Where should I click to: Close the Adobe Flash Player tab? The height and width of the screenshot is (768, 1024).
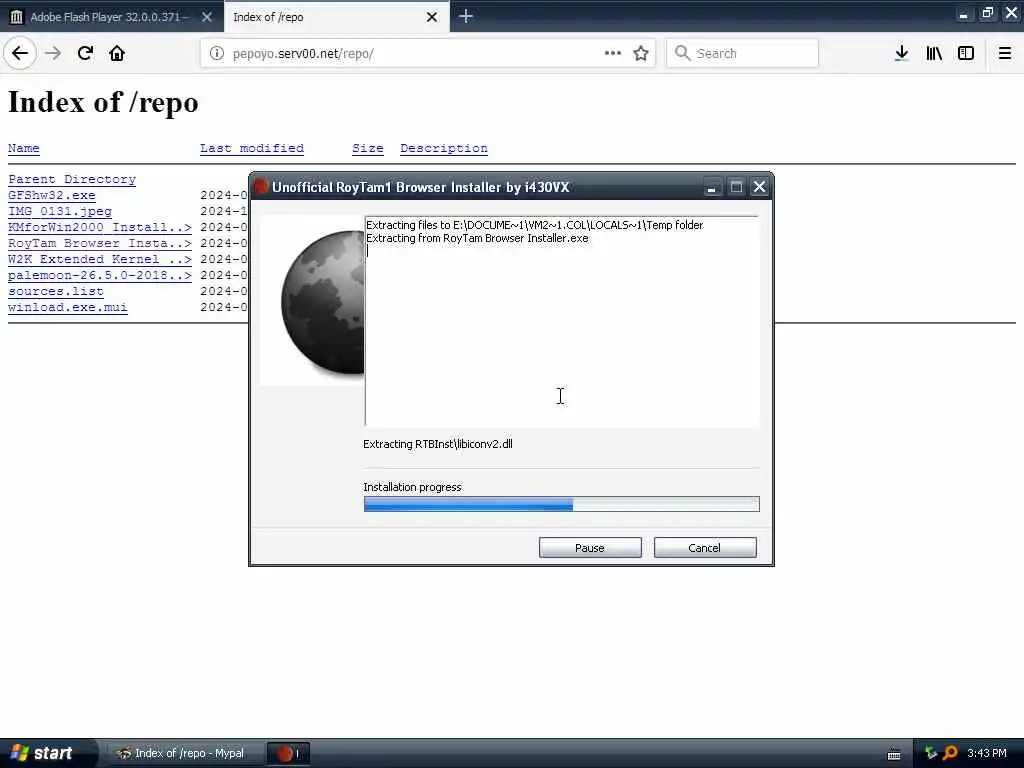pos(207,17)
